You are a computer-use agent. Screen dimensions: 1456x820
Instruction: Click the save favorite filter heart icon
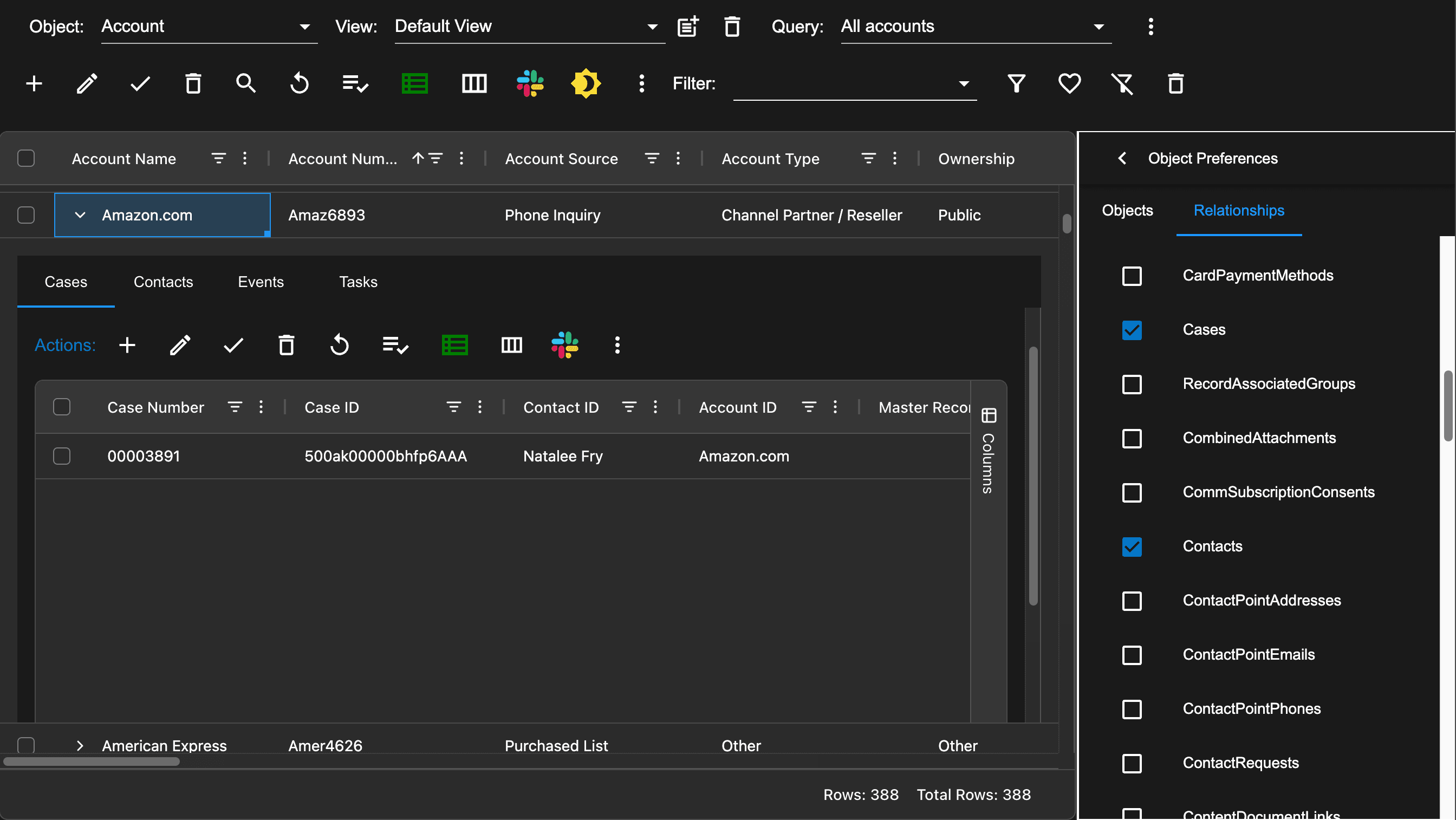(1069, 83)
